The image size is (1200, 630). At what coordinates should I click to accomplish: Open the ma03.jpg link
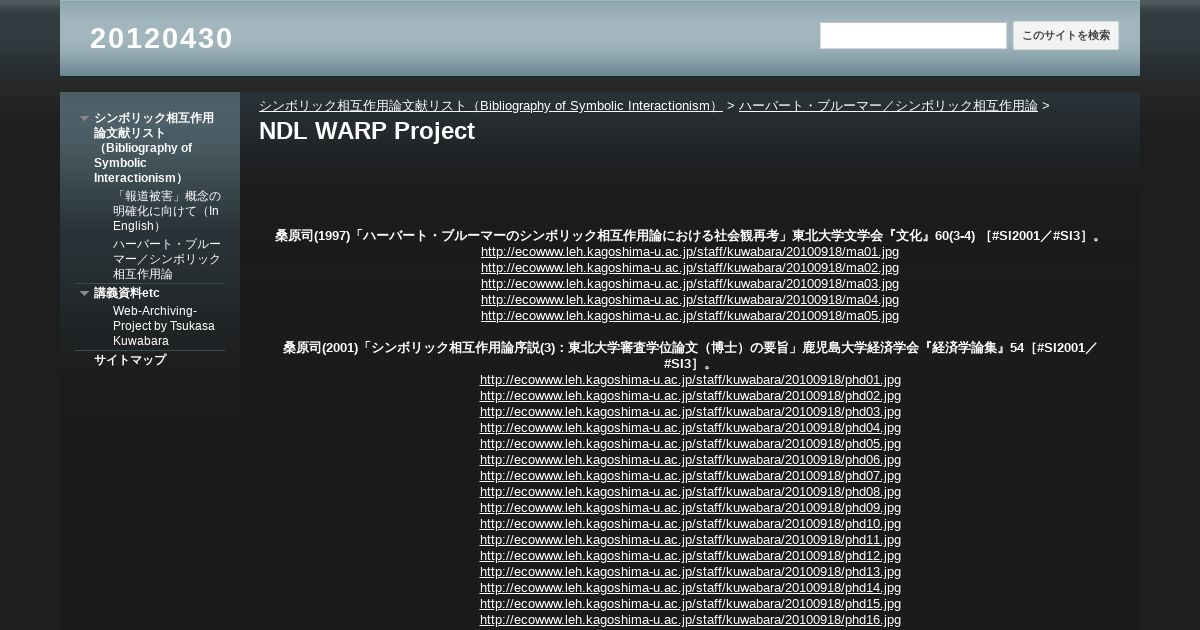tap(690, 284)
